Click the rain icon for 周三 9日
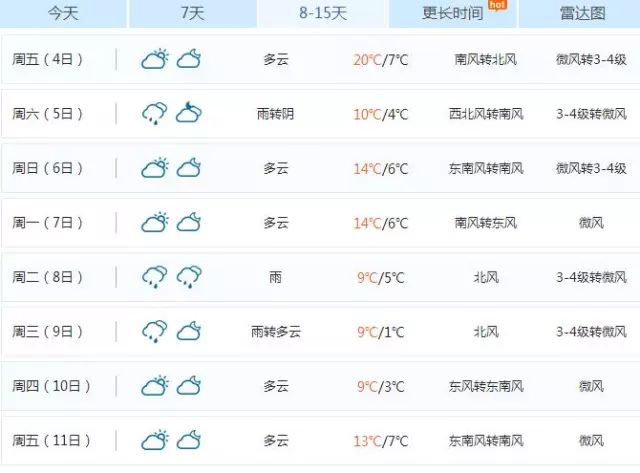 point(155,331)
